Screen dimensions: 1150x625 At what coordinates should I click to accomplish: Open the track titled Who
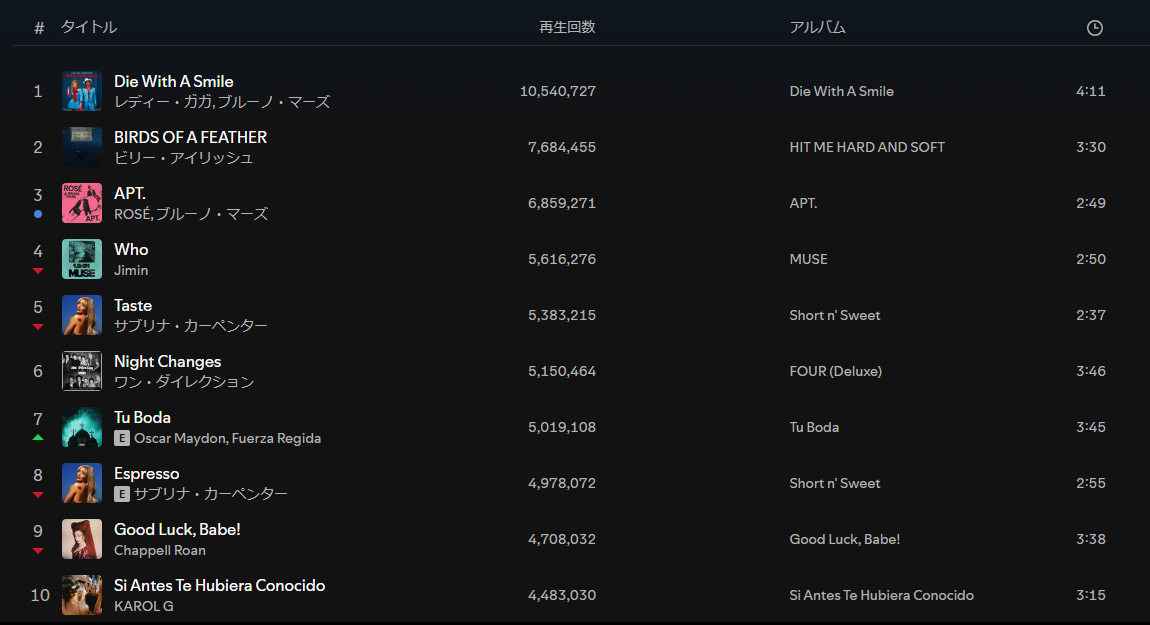(x=131, y=249)
